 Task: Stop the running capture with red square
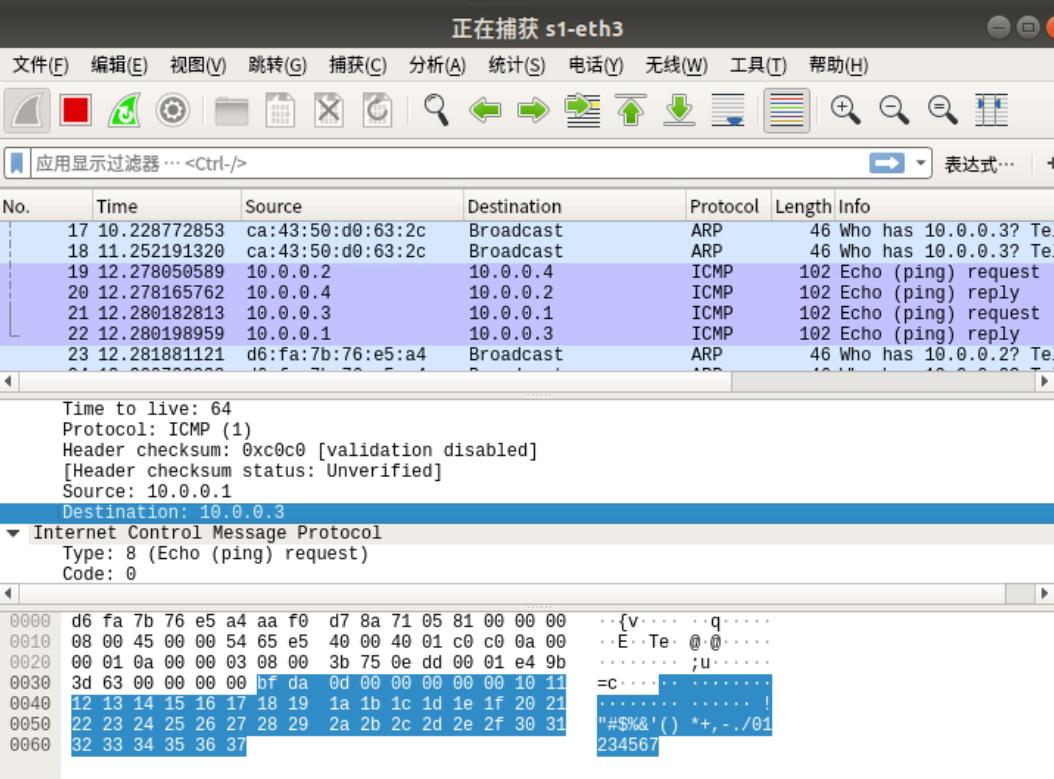tap(75, 110)
